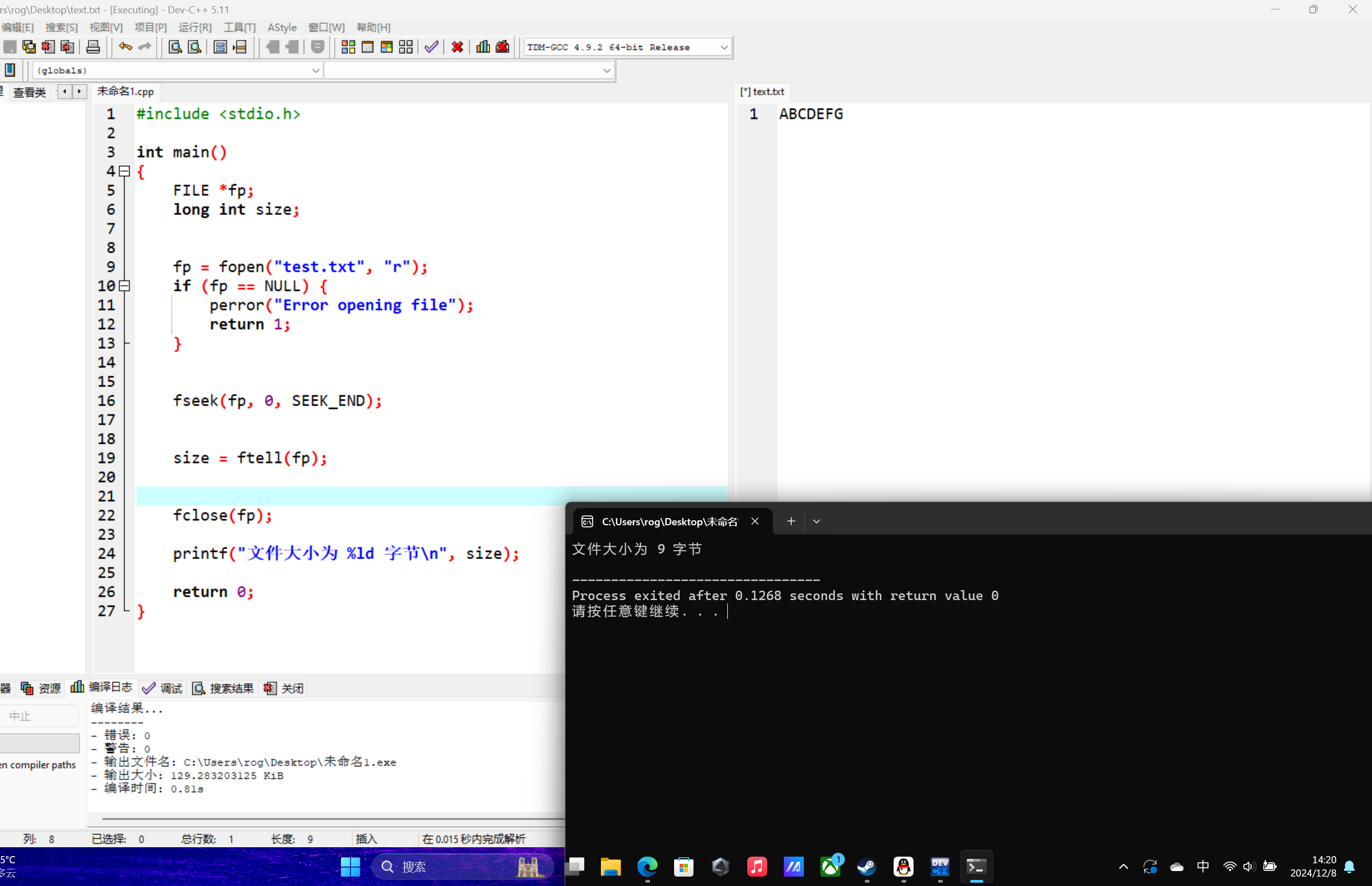Click the Print toolbar icon
Image resolution: width=1372 pixels, height=886 pixels.
(x=93, y=47)
